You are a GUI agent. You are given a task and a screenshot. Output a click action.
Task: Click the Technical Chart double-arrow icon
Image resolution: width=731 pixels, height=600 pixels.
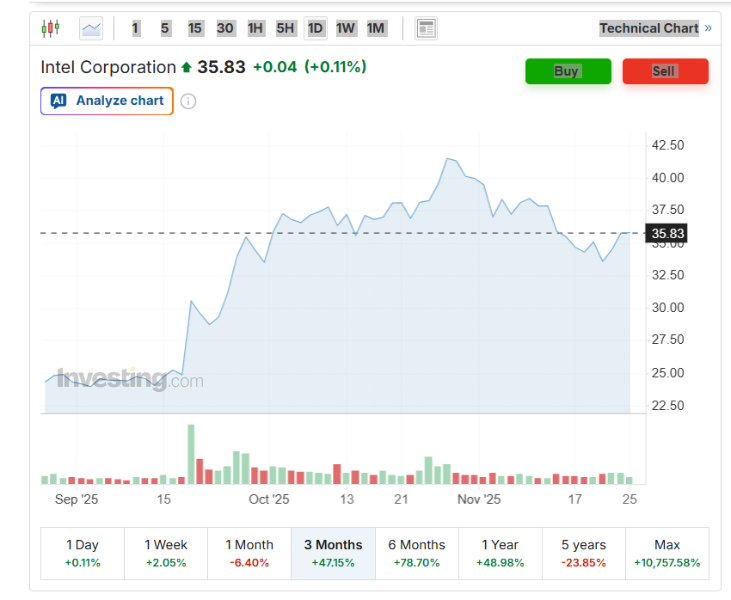[708, 28]
